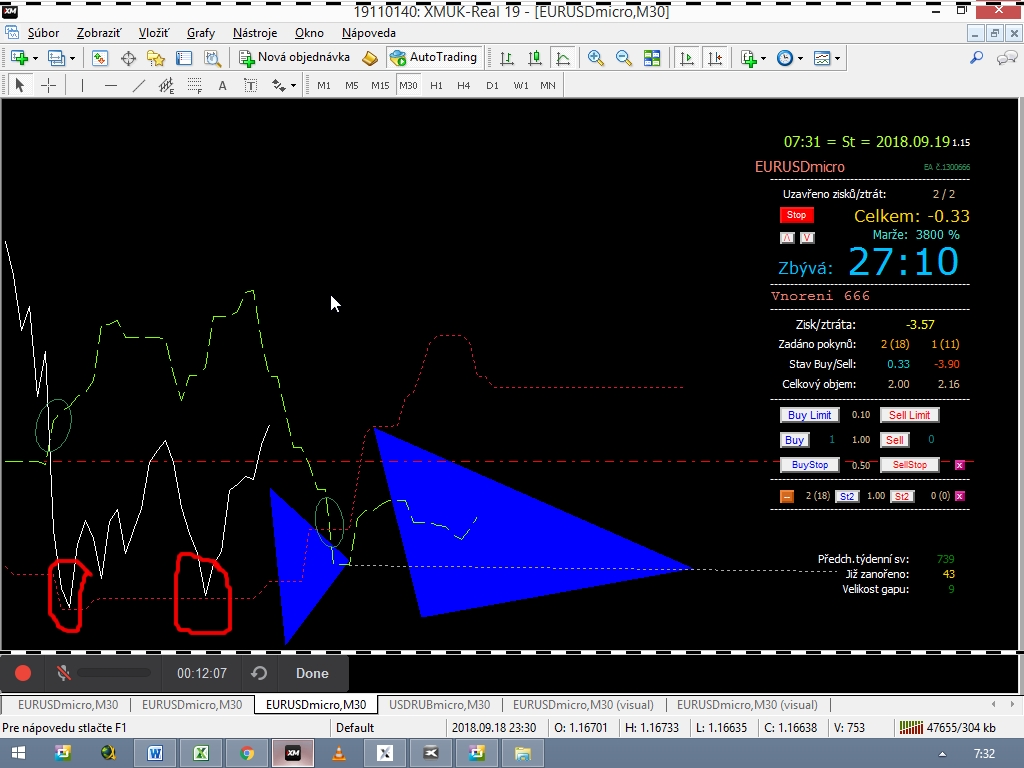Select the text 'A' drawing tool
This screenshot has width=1024, height=768.
(x=223, y=85)
